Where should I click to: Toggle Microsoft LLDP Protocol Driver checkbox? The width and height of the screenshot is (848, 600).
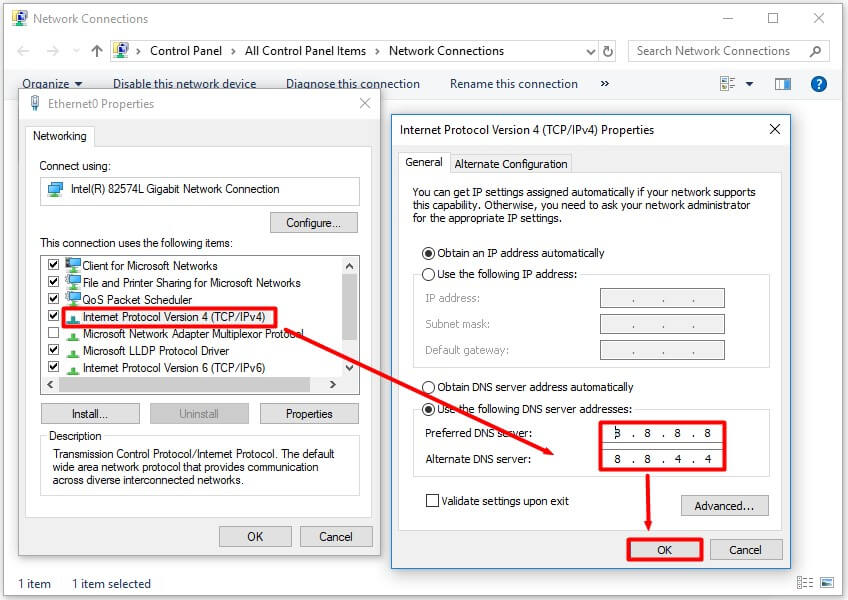(x=54, y=350)
